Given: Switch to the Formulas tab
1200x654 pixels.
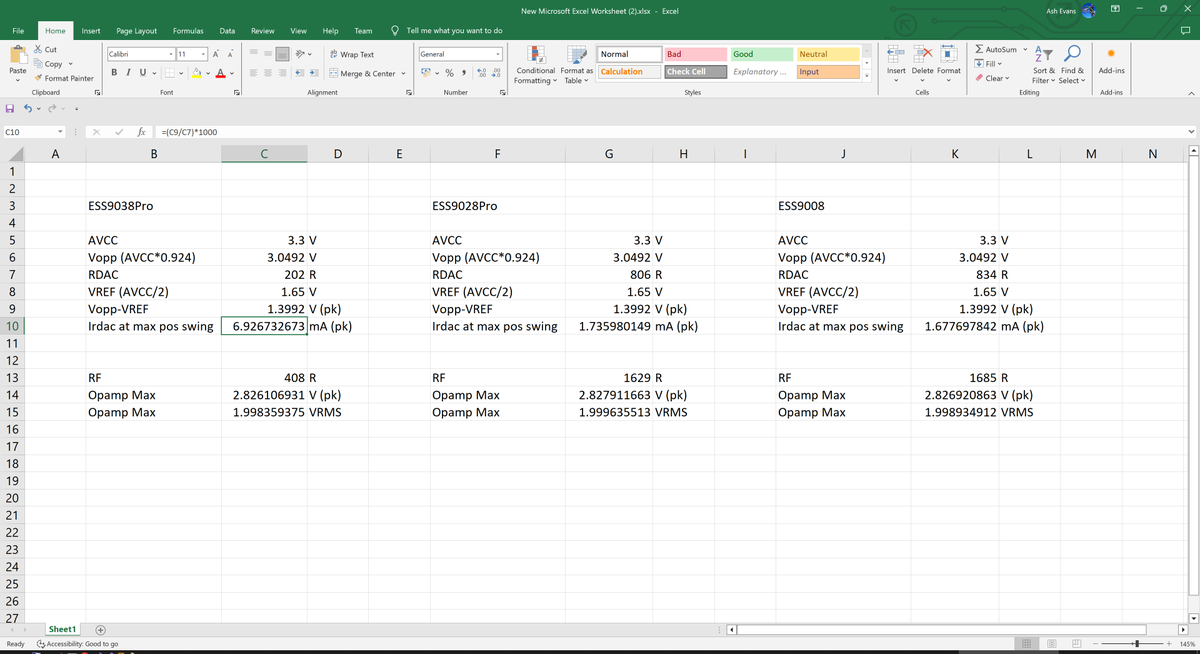Looking at the screenshot, I should (x=189, y=31).
